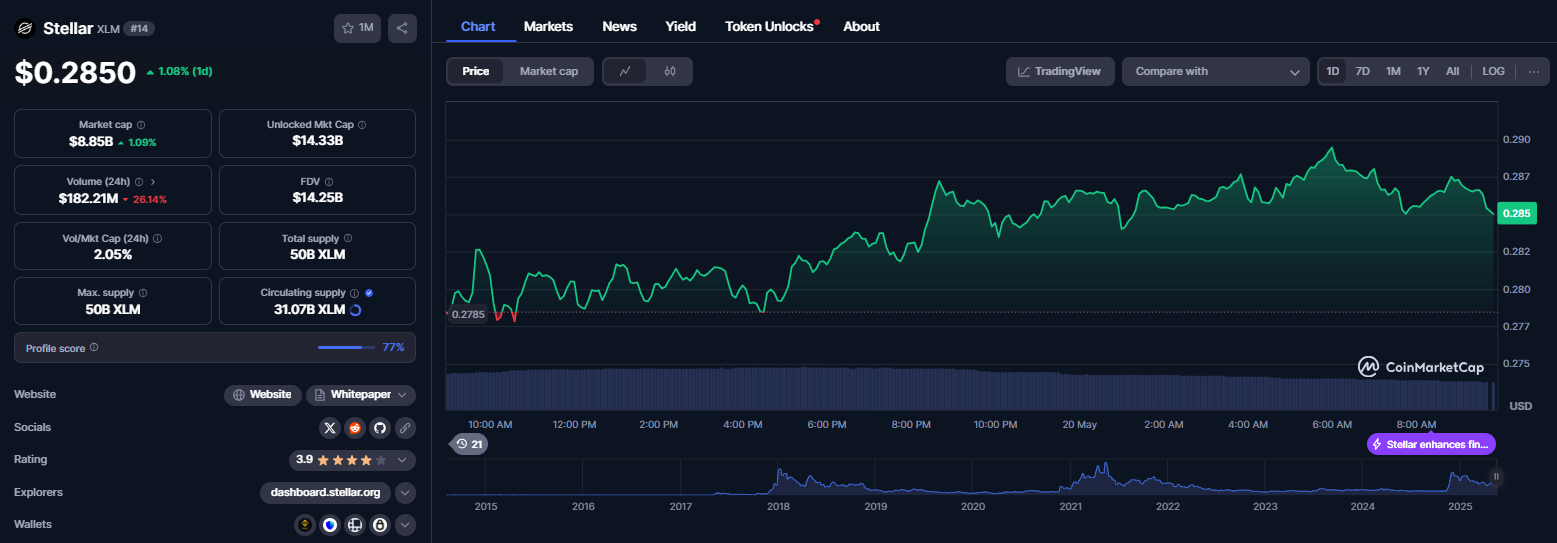
Task: Open the first wallet icon (yellow)
Action: point(305,524)
